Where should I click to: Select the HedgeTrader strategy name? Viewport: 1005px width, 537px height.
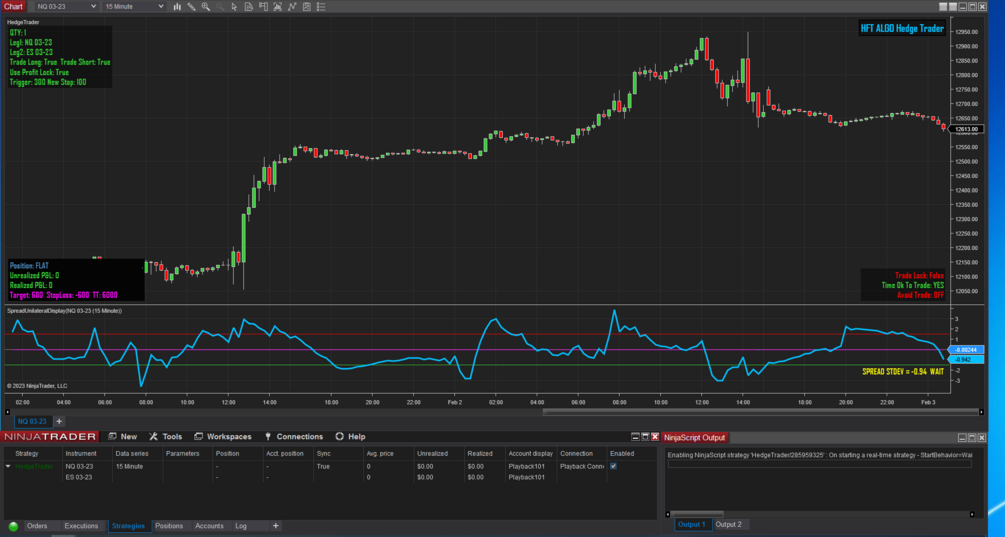34,466
